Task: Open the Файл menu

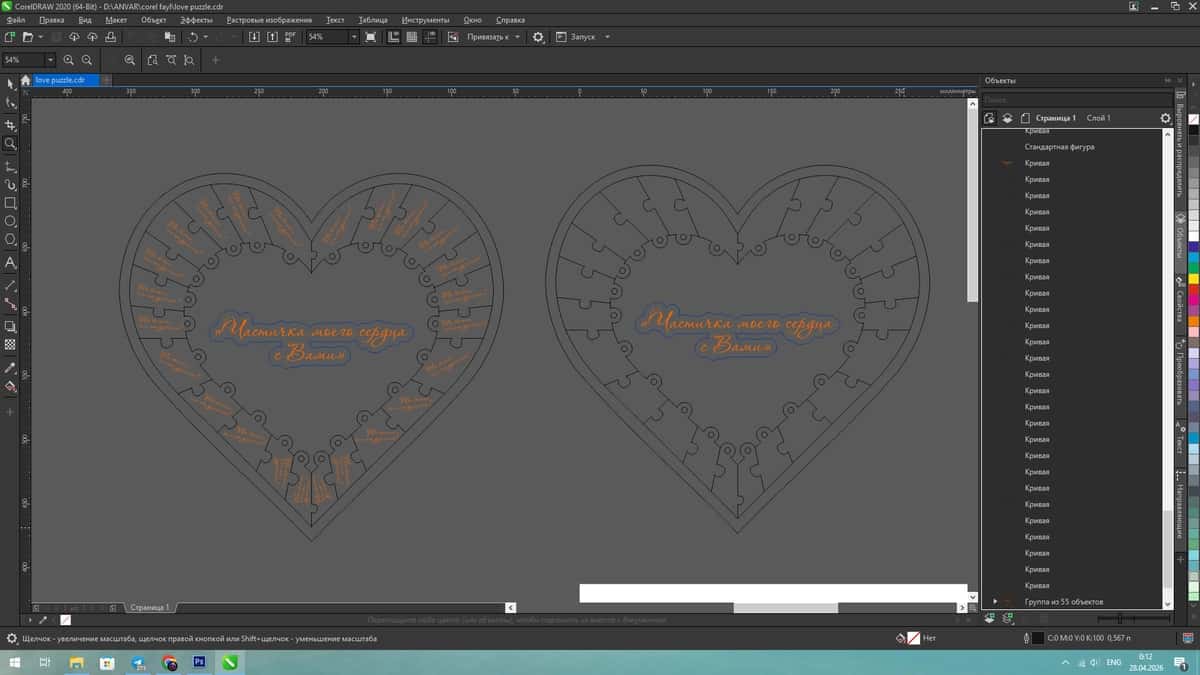Action: 16,20
